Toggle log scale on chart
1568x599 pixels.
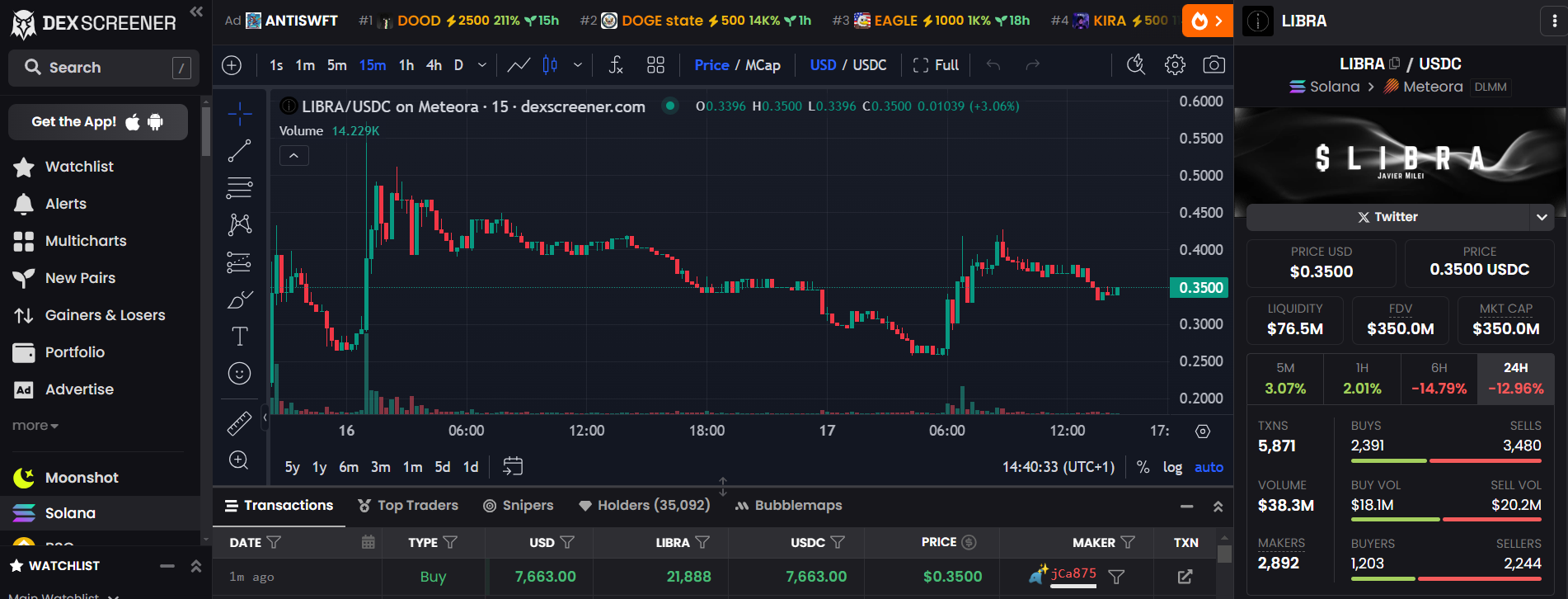point(1172,467)
